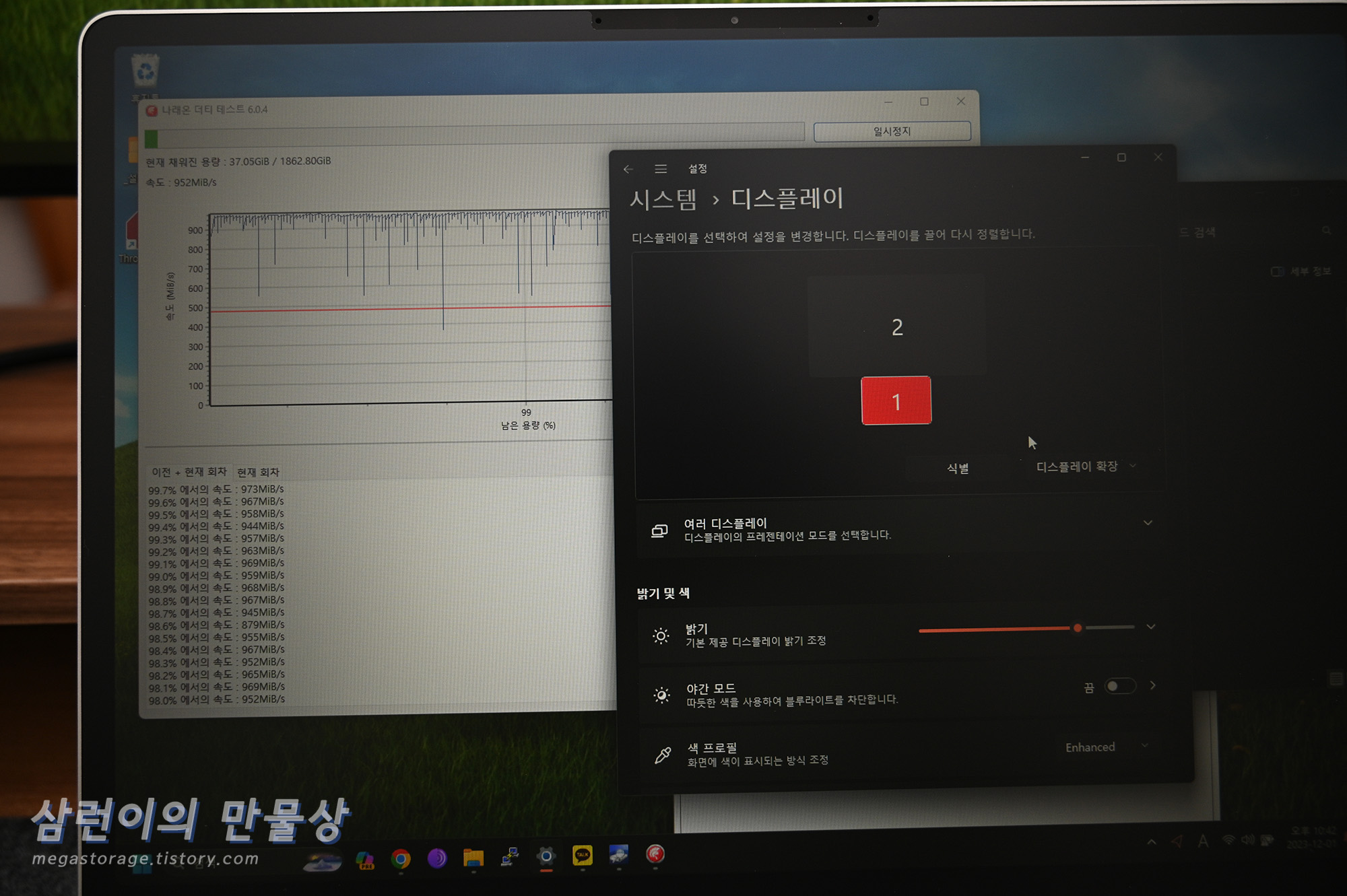1347x896 pixels.
Task: Switch to the 현재 회차 tab
Action: pyautogui.click(x=258, y=472)
